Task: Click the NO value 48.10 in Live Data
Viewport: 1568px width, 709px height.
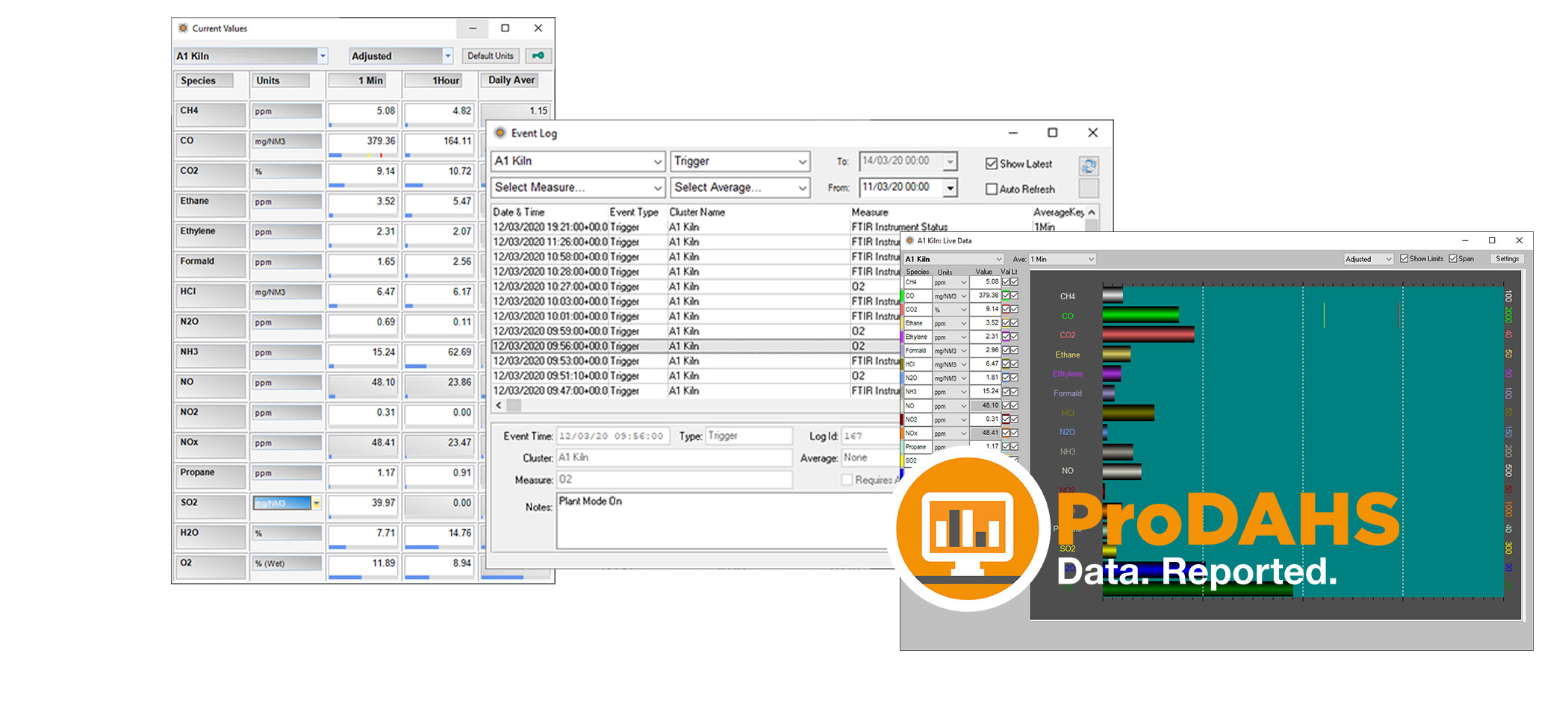Action: [x=985, y=405]
